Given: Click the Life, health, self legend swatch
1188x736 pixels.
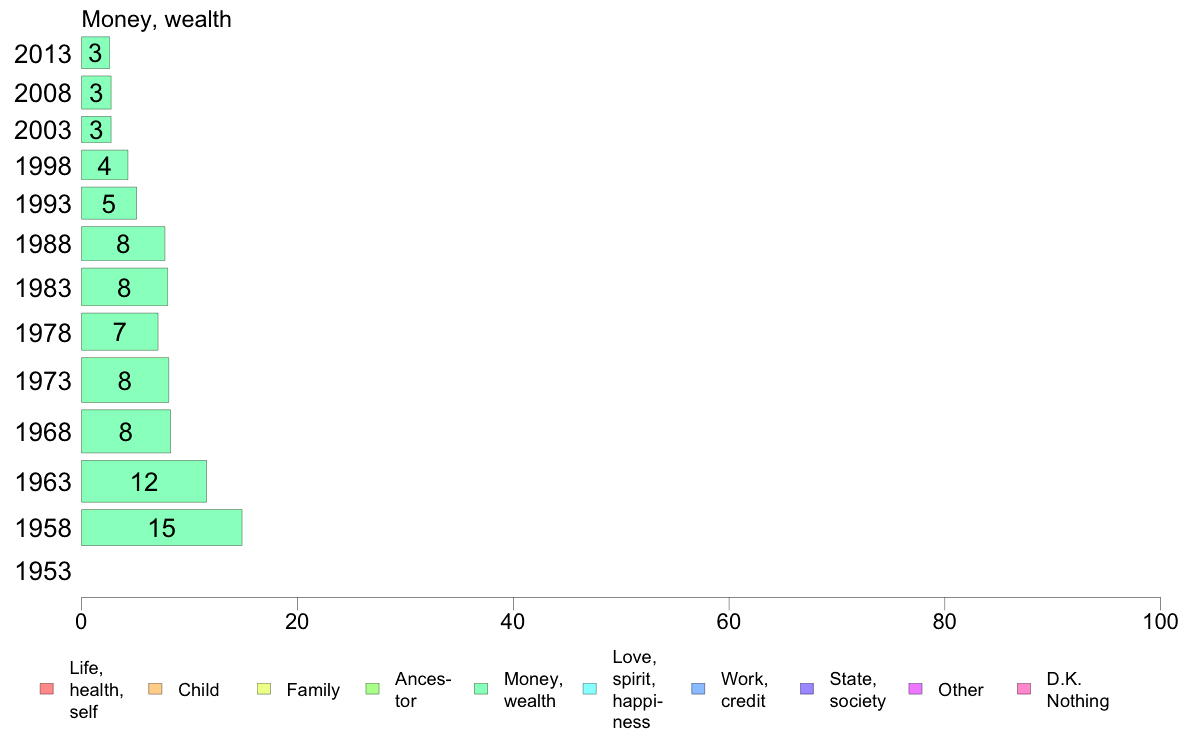Looking at the screenshot, I should (x=47, y=689).
